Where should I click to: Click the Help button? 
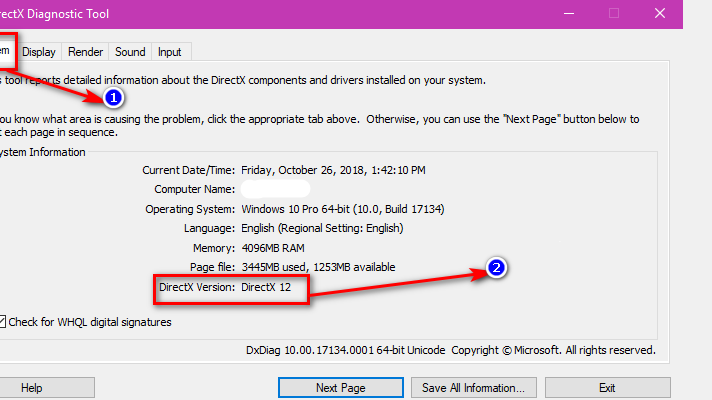pos(47,388)
